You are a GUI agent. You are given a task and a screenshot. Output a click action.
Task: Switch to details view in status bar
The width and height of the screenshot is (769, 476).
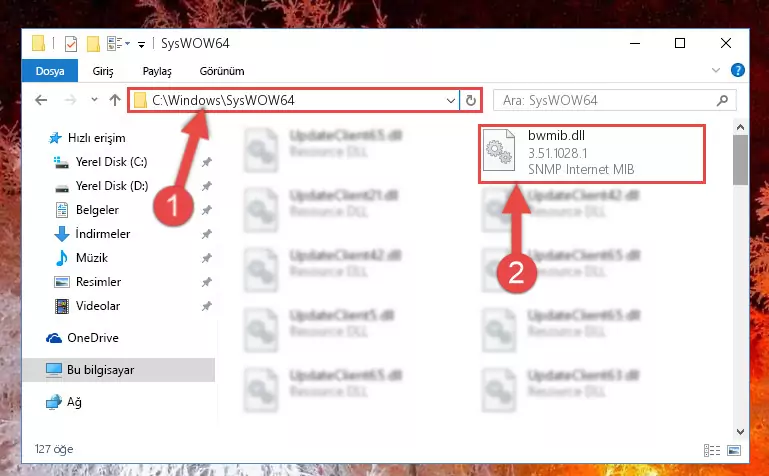coord(712,450)
